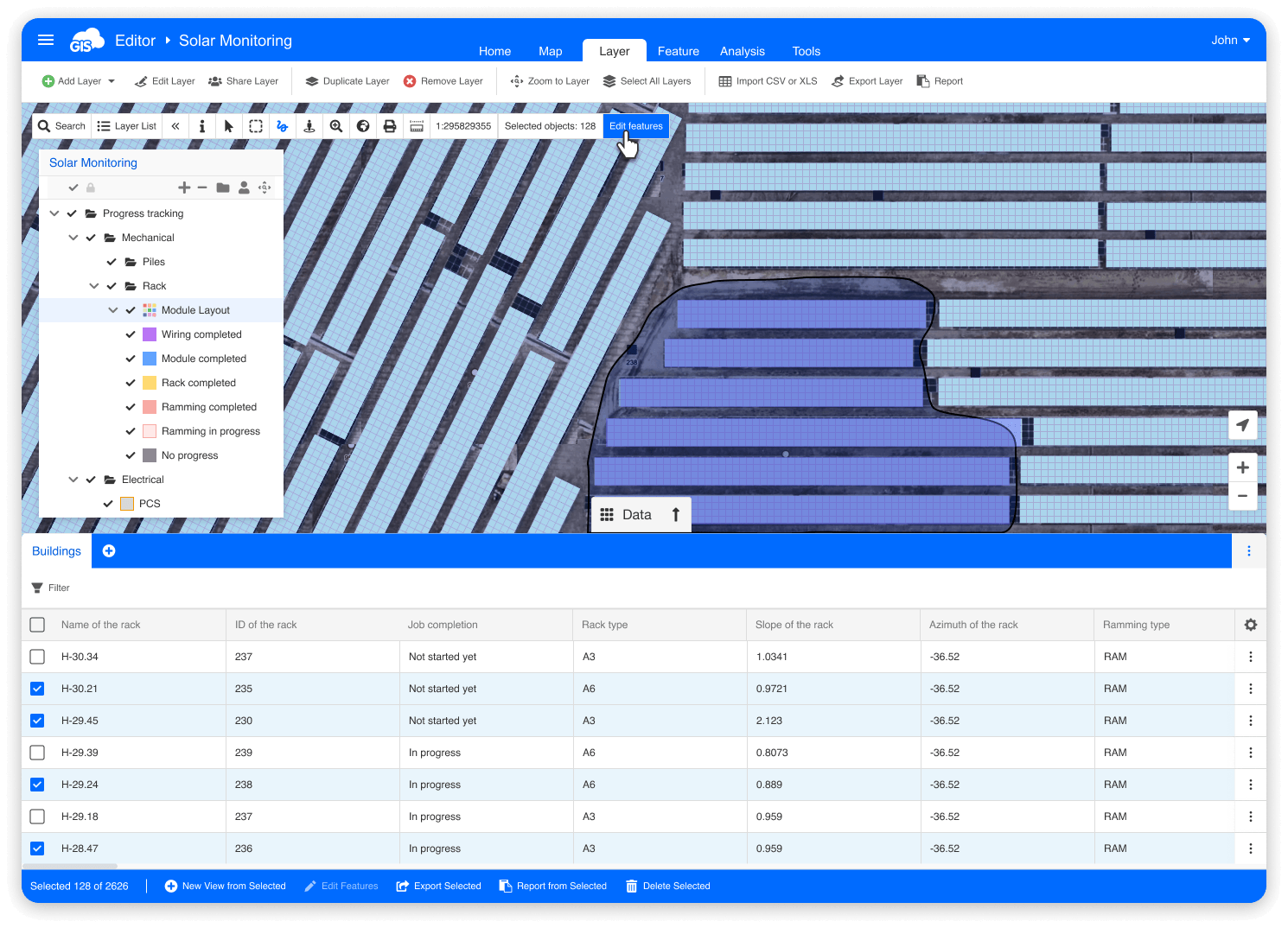Check the H-29.39 row checkbox
This screenshot has height=928, width=1288.
tap(37, 753)
